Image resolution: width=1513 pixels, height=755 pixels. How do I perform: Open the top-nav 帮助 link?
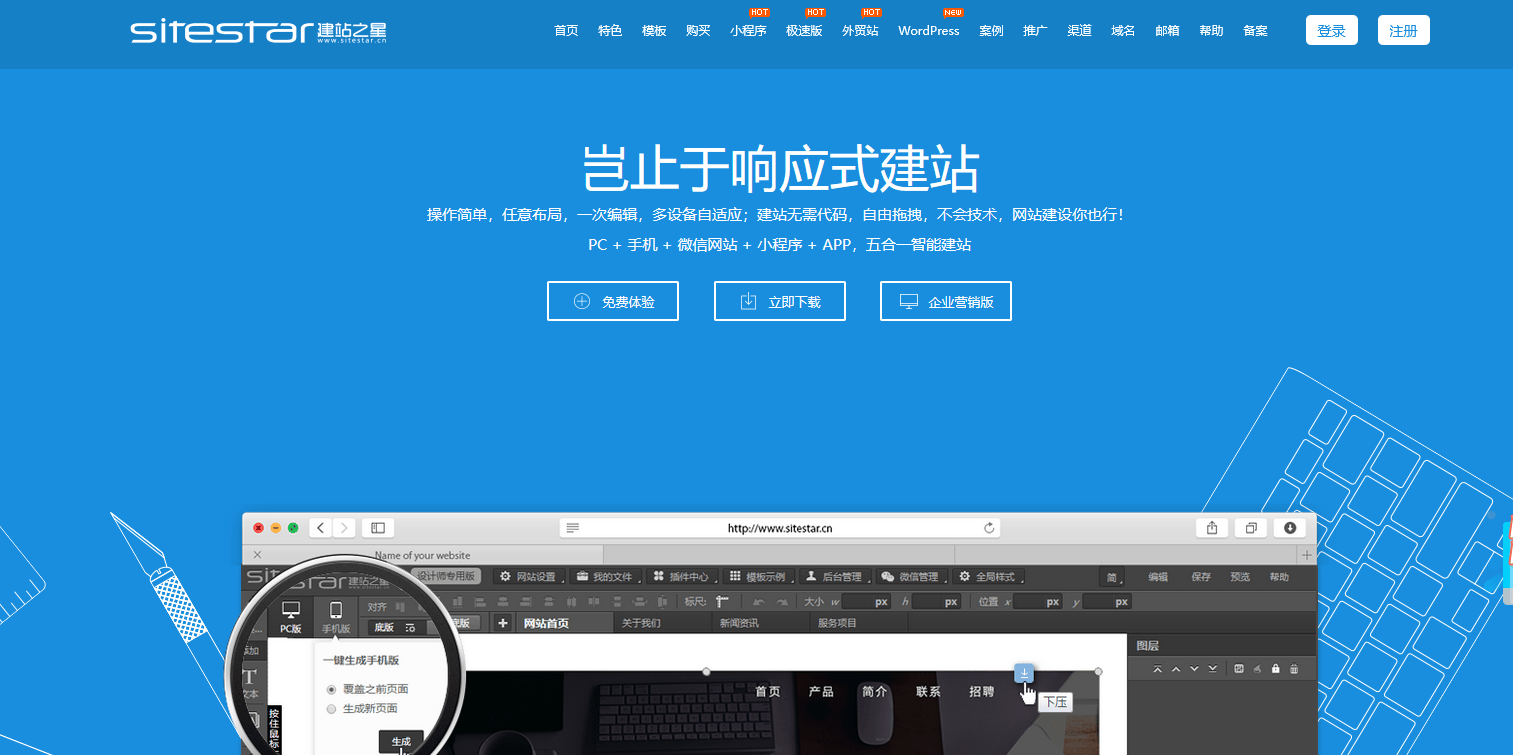point(1211,31)
